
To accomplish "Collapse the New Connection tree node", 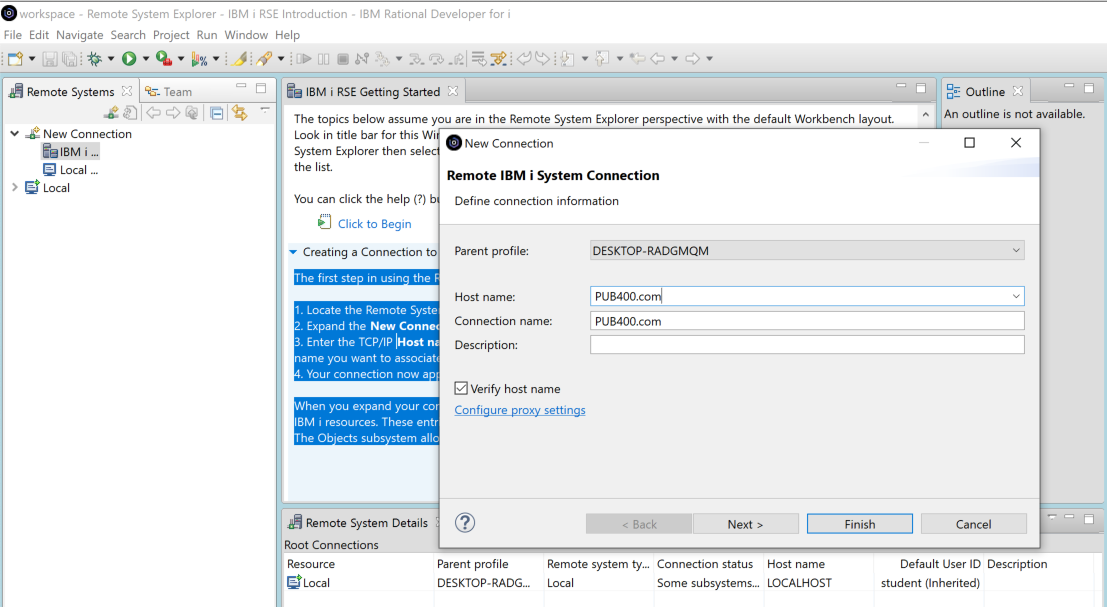I will [14, 134].
